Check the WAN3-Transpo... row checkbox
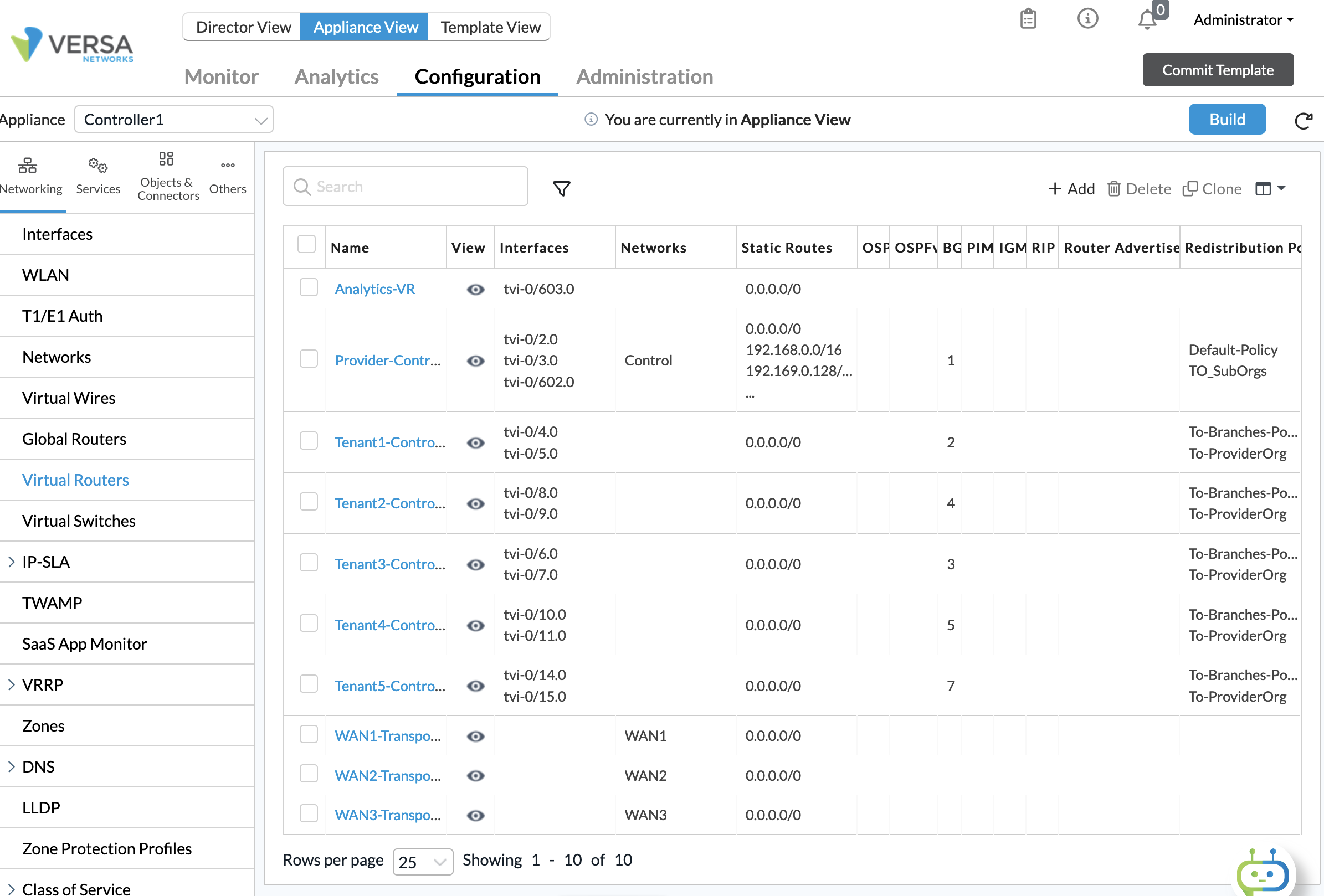 [x=309, y=813]
